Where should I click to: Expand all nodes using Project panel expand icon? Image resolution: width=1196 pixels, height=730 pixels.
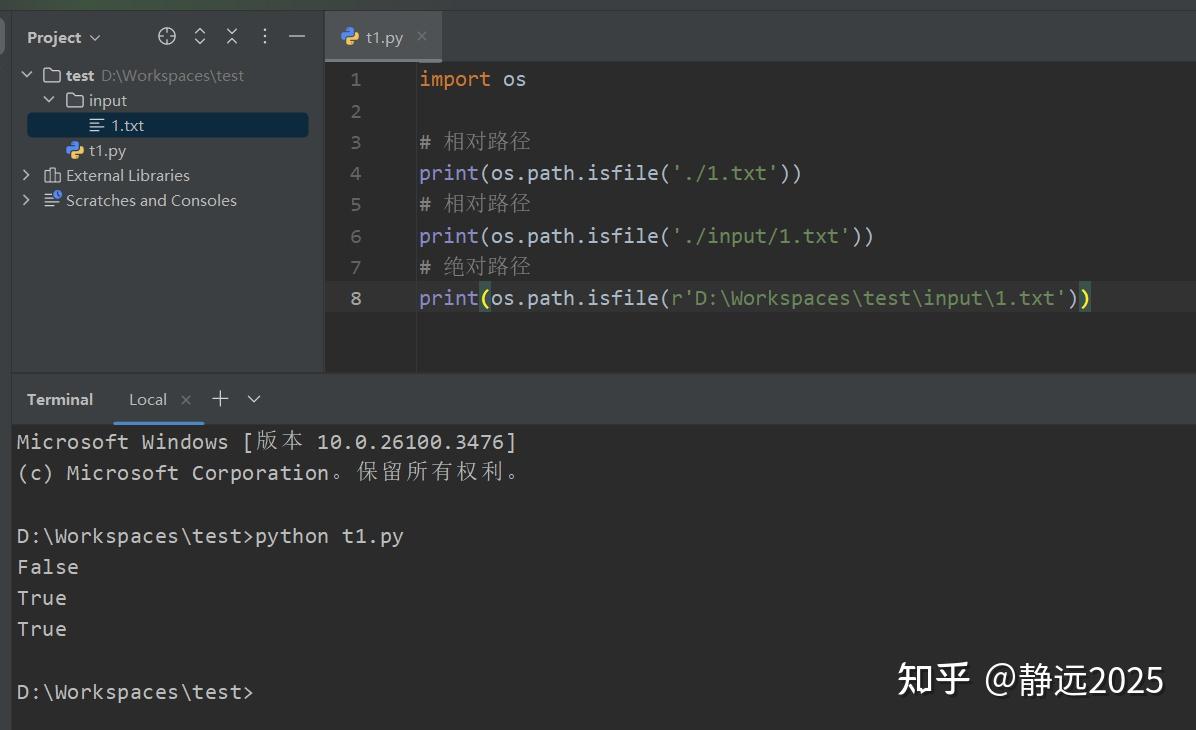(x=199, y=36)
